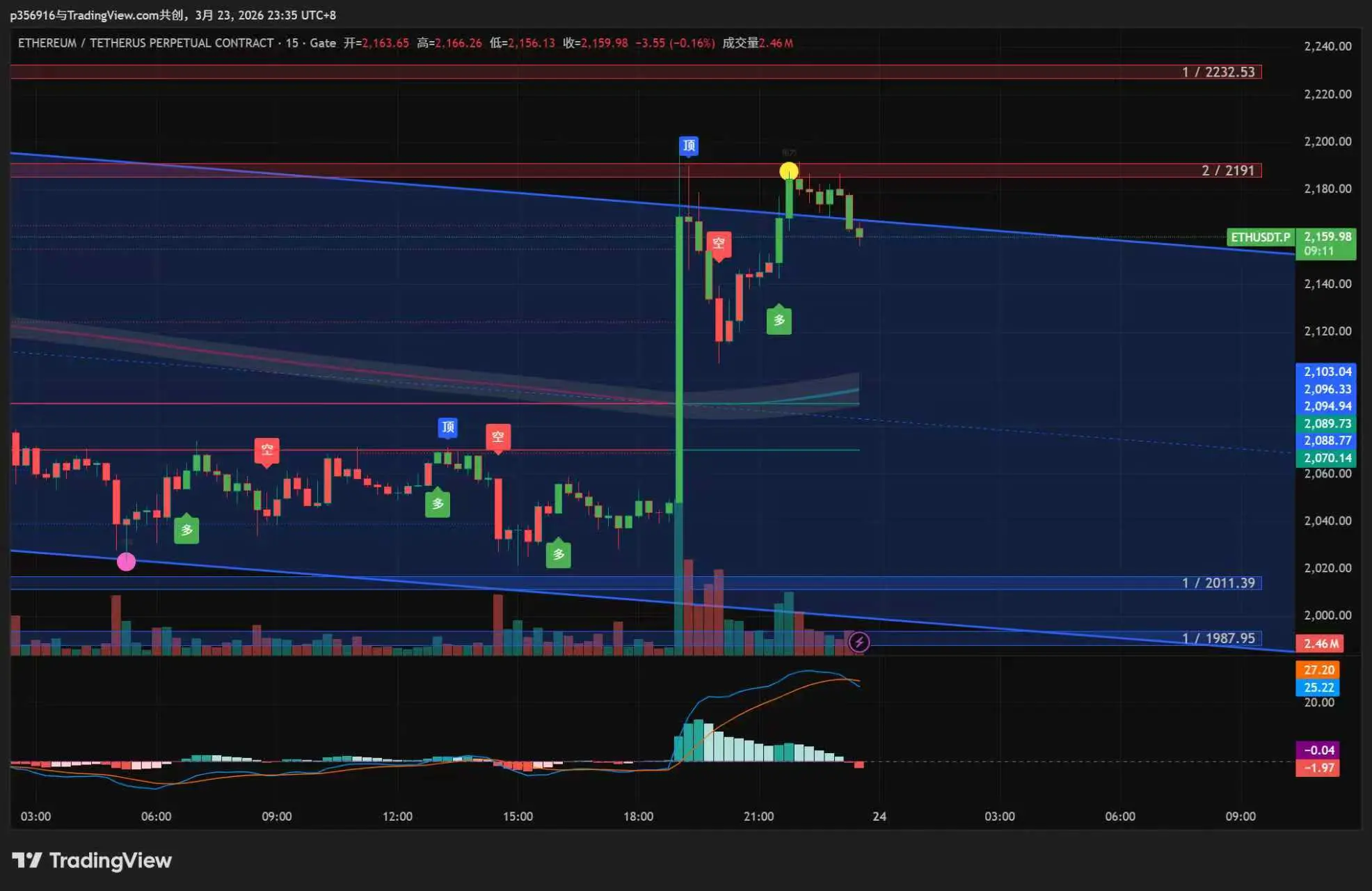Click the 1 / 2232.53 resistance level label

(1218, 72)
